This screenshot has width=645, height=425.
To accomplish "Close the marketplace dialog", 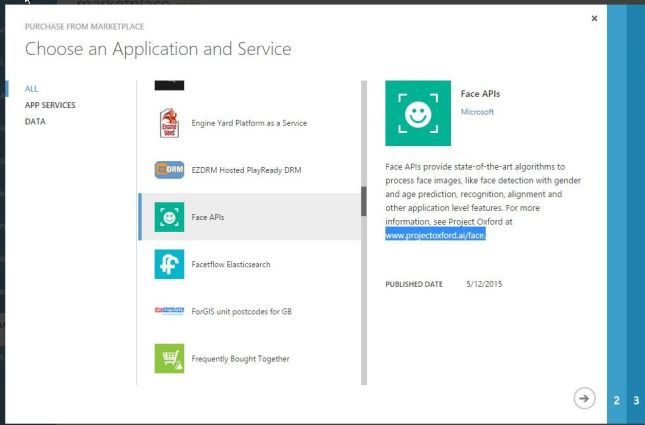I will (x=594, y=18).
